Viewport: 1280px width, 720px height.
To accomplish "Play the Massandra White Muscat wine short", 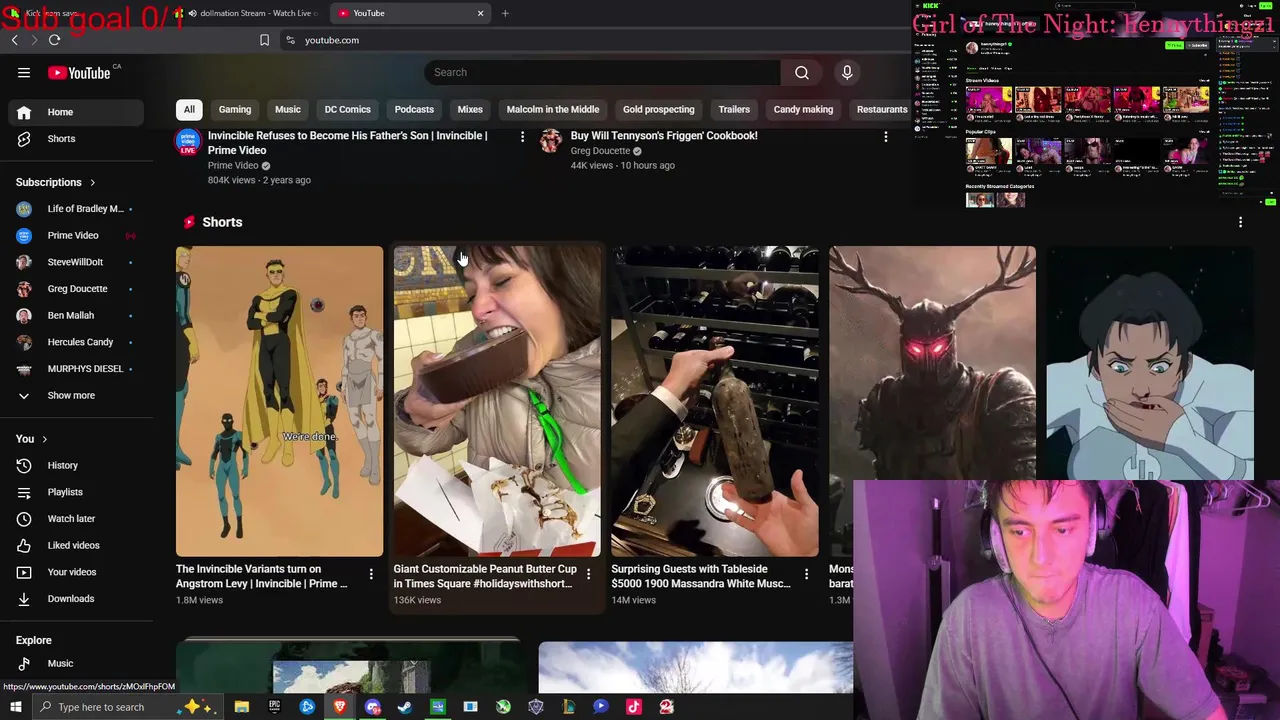I will (715, 401).
